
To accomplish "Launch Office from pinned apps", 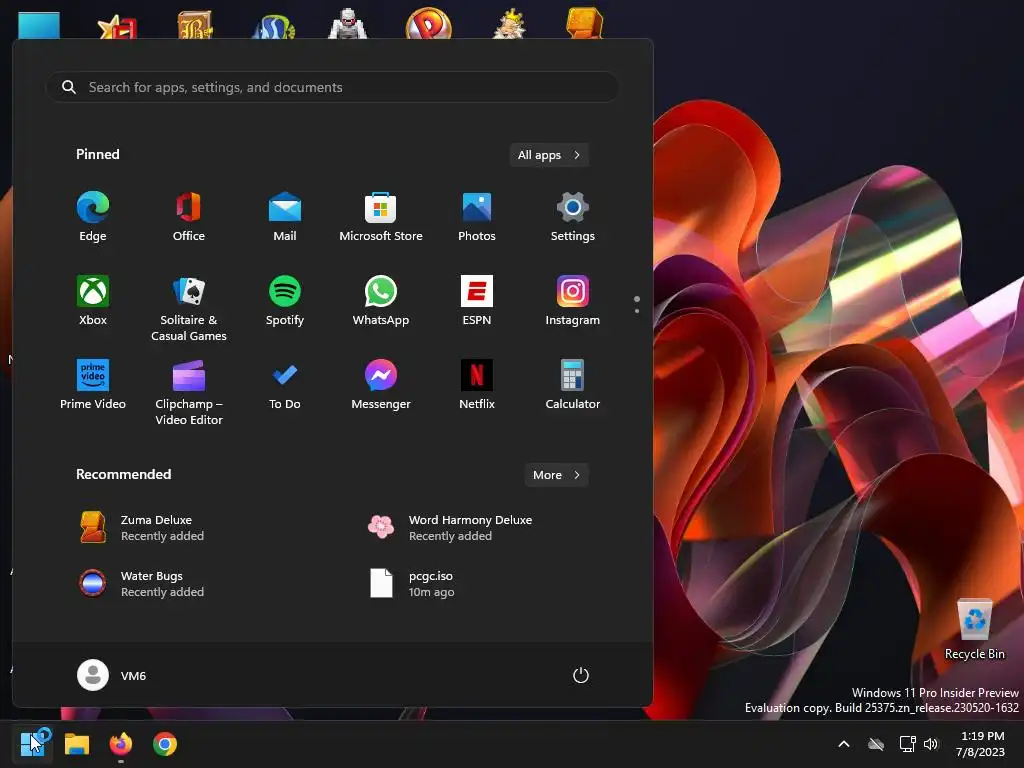I will (189, 217).
